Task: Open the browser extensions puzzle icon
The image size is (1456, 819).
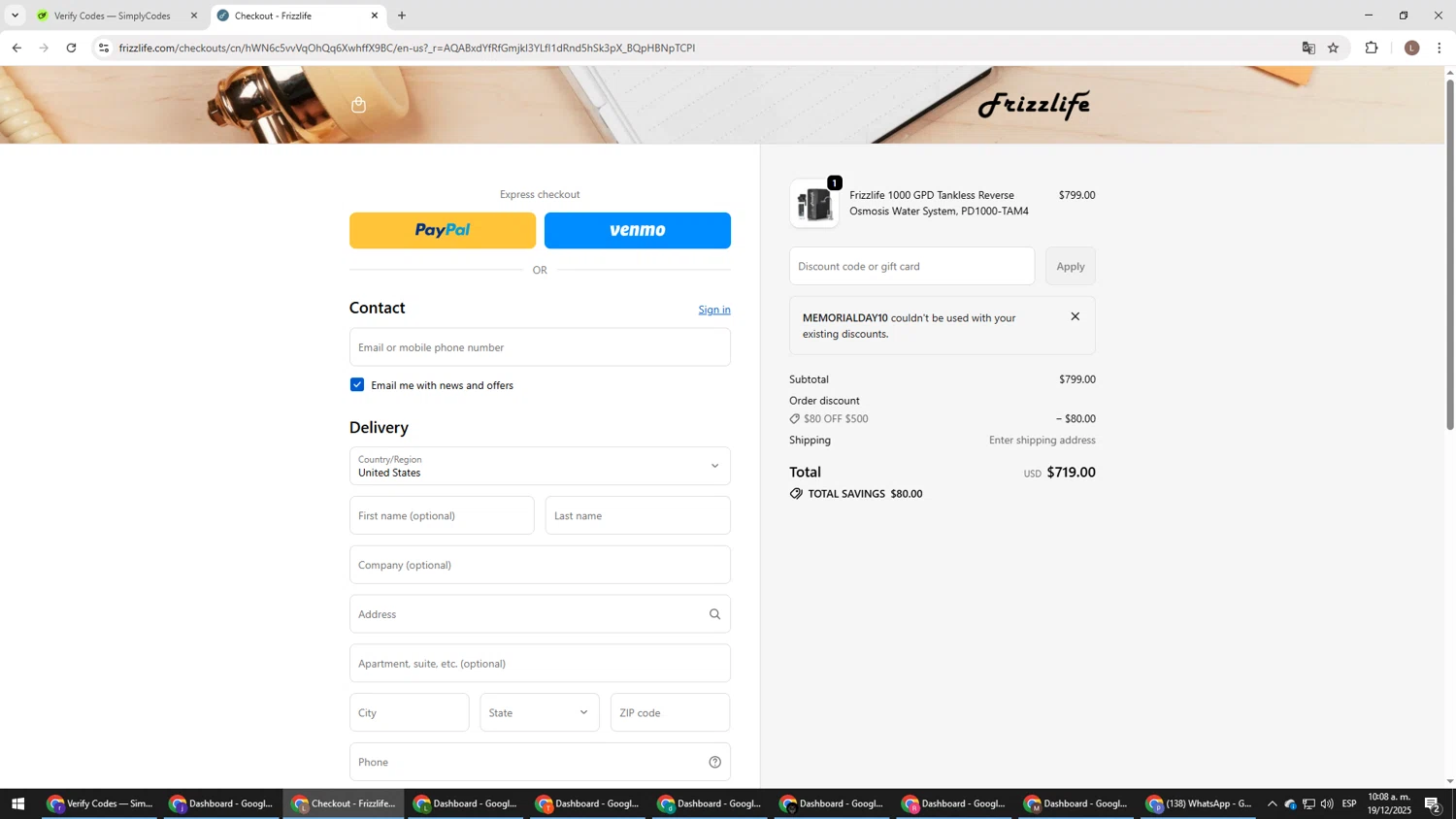Action: point(1372,48)
